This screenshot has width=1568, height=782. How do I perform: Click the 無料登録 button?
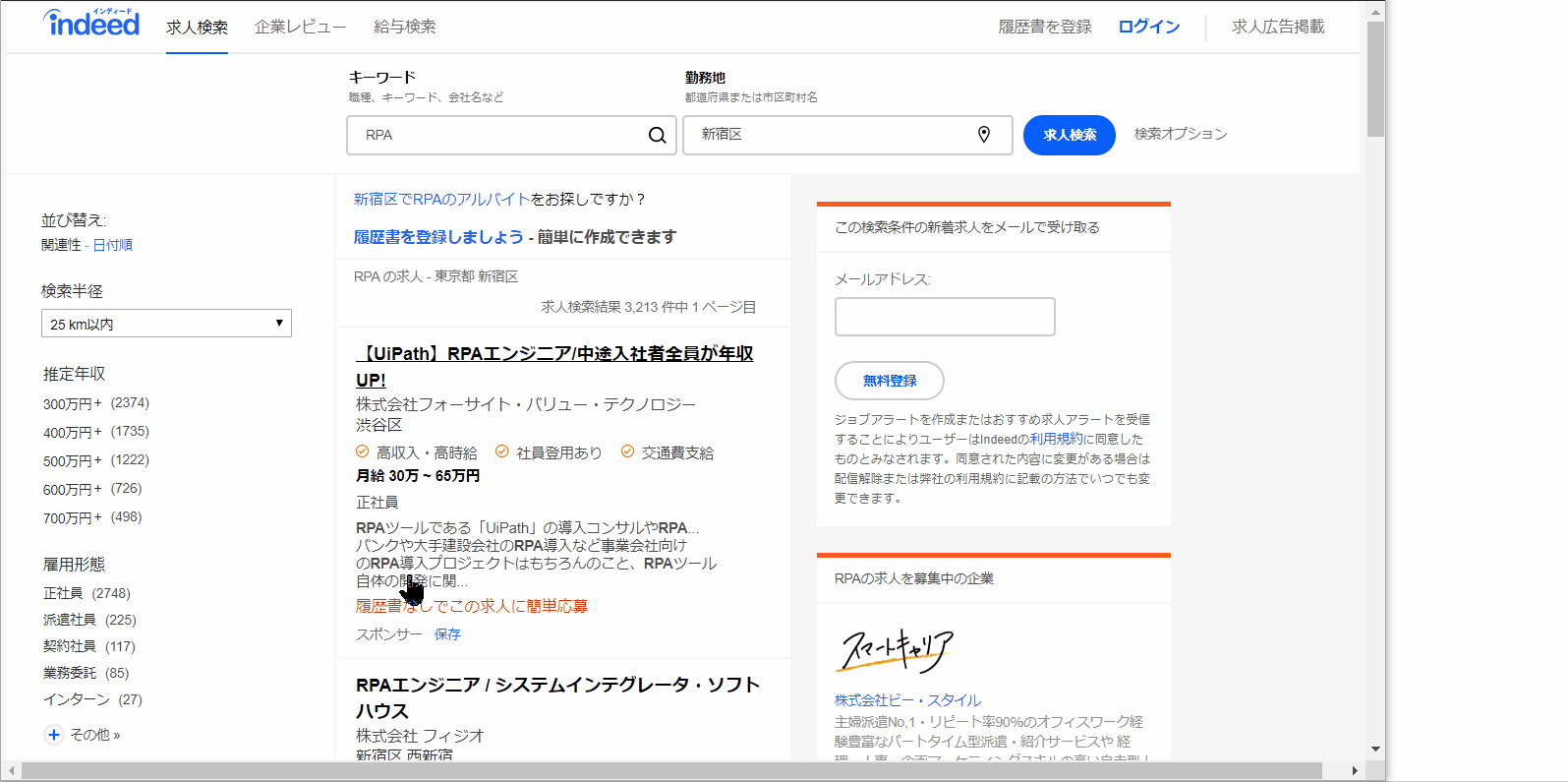890,381
